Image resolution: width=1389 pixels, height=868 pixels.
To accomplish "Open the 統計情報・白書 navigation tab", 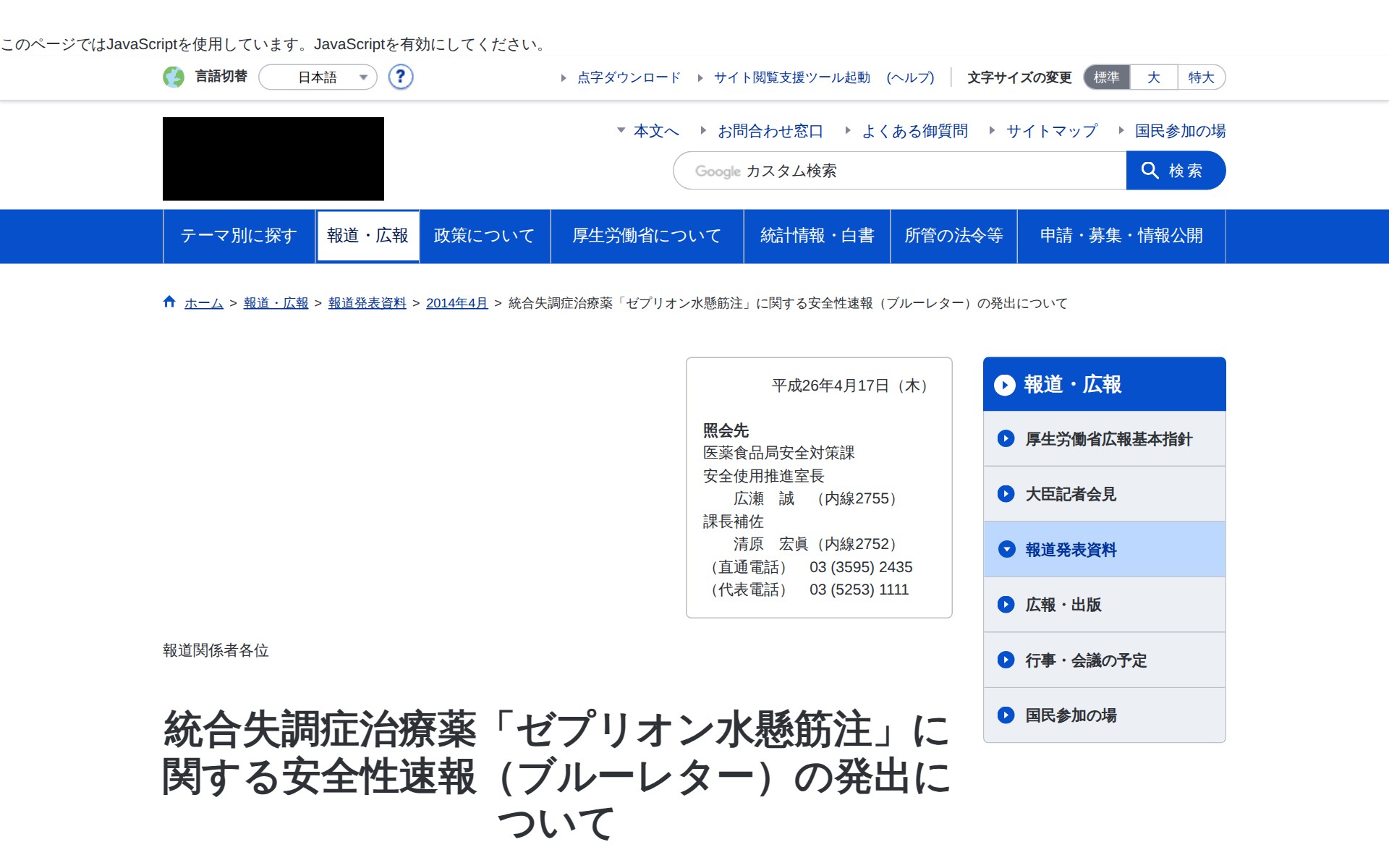I will (x=817, y=236).
